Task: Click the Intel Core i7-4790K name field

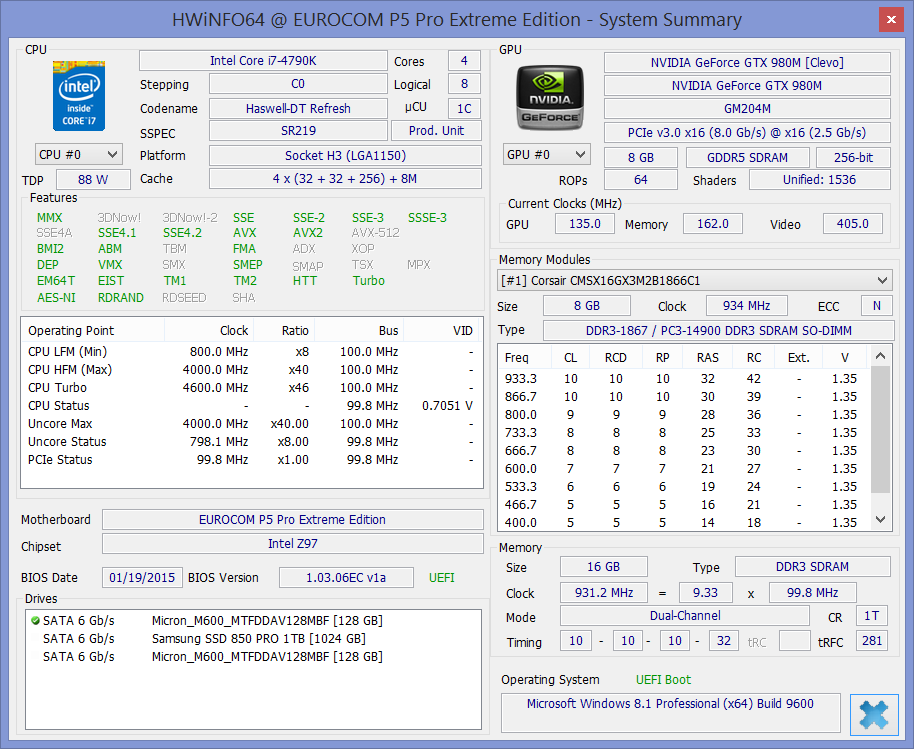Action: coord(263,61)
